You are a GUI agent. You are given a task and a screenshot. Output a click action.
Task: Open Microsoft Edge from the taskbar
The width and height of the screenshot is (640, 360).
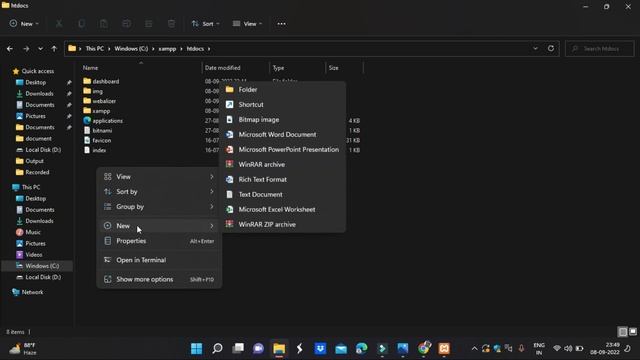[362, 348]
